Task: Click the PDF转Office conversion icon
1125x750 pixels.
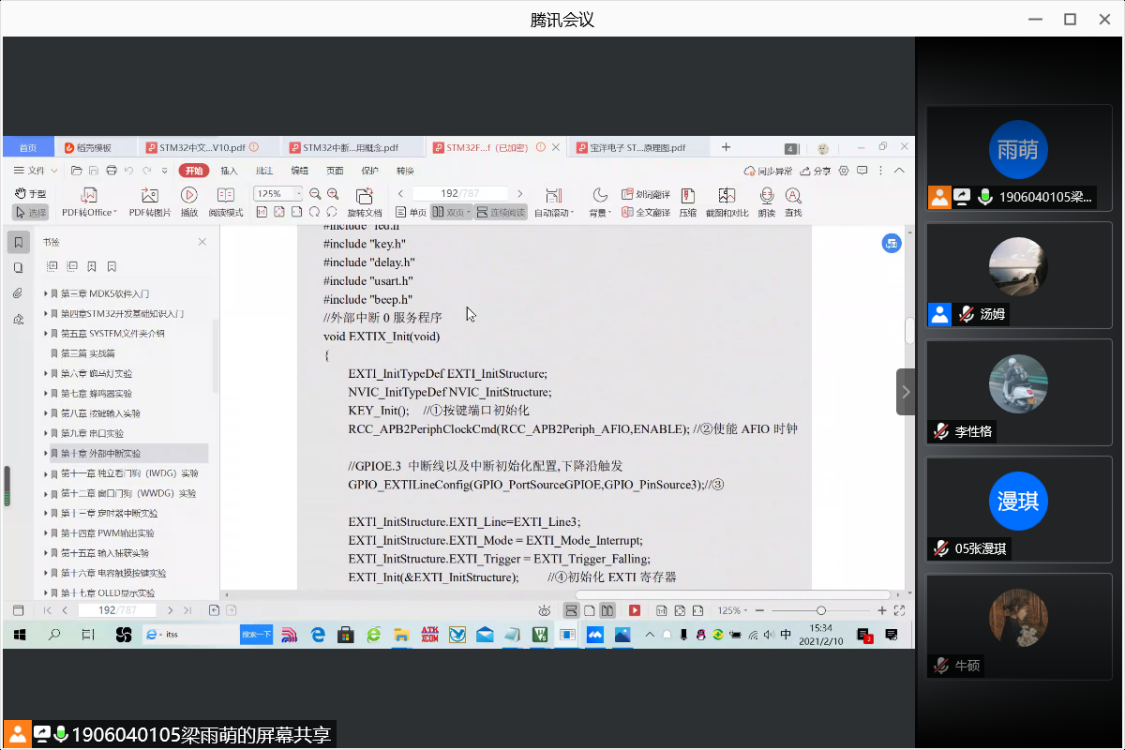Action: coord(88,196)
